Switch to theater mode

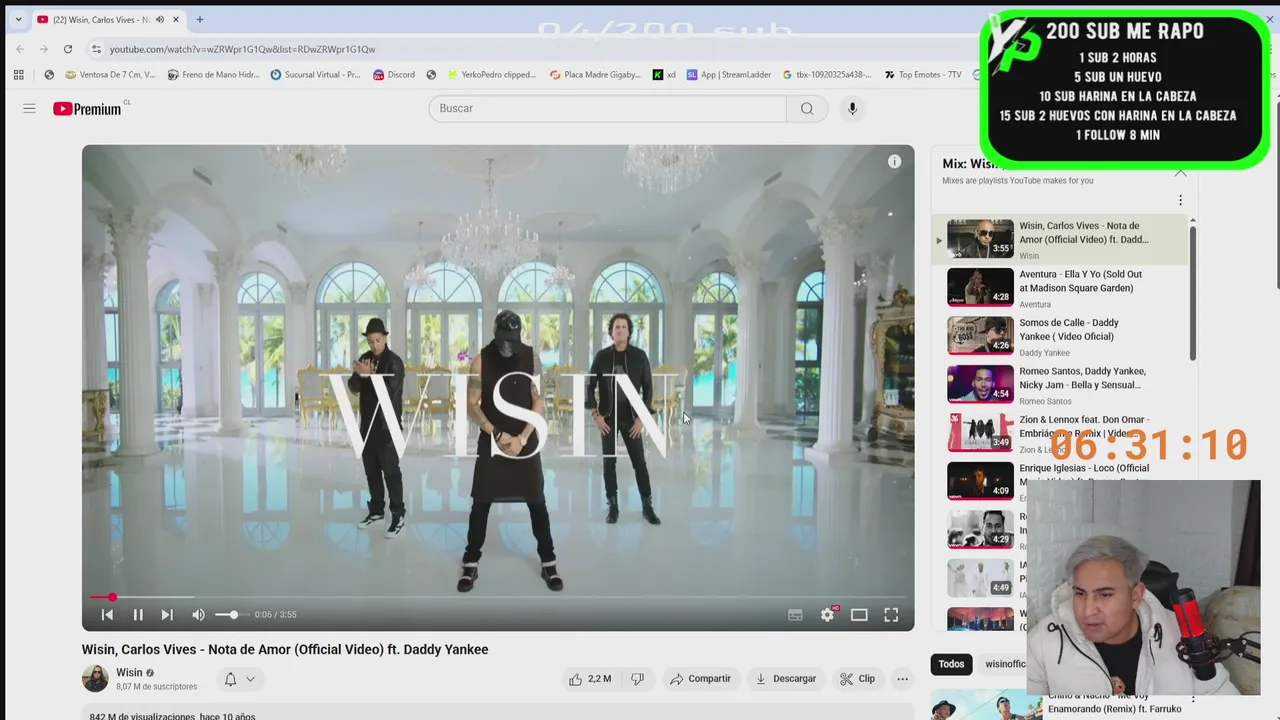pyautogui.click(x=859, y=615)
